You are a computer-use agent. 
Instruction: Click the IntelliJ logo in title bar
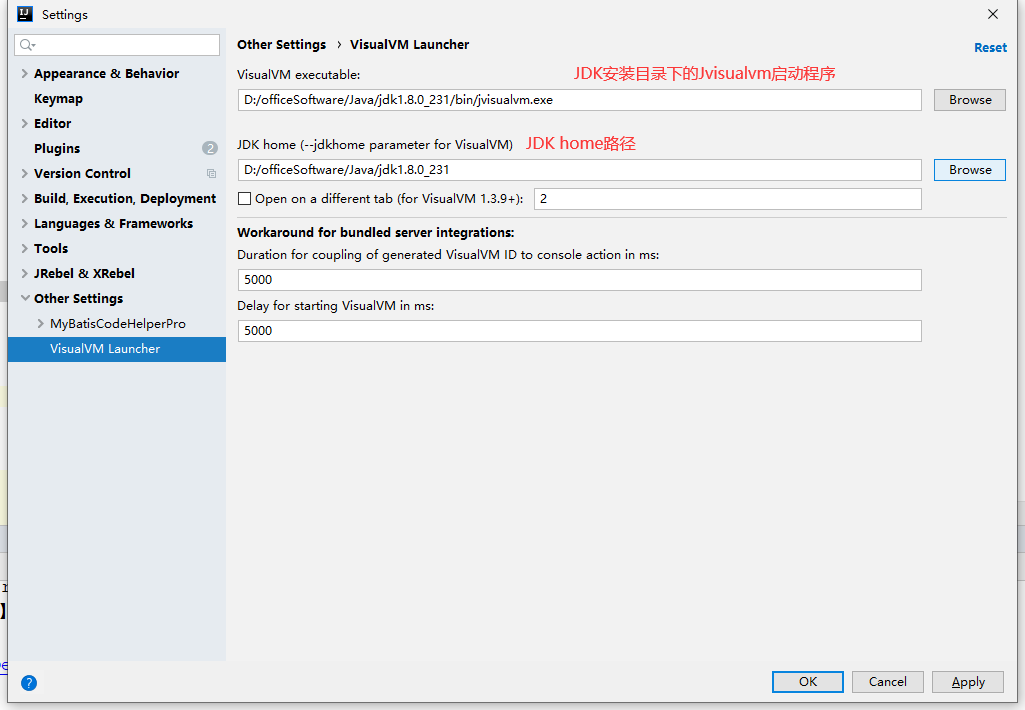coord(25,14)
